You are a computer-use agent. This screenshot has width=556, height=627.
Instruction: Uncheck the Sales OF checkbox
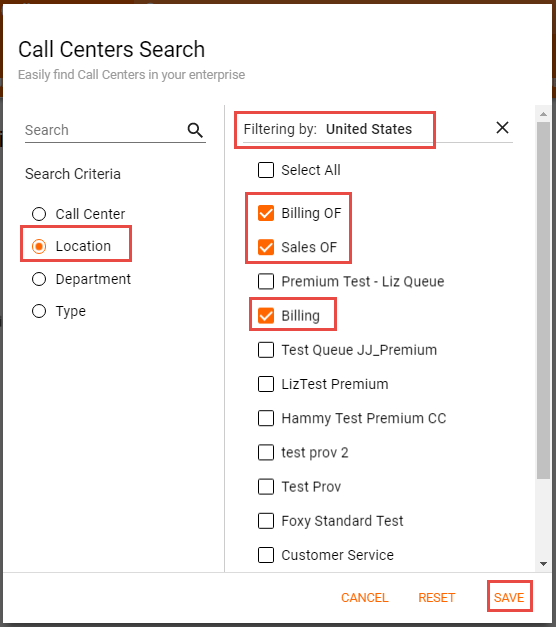(x=266, y=247)
